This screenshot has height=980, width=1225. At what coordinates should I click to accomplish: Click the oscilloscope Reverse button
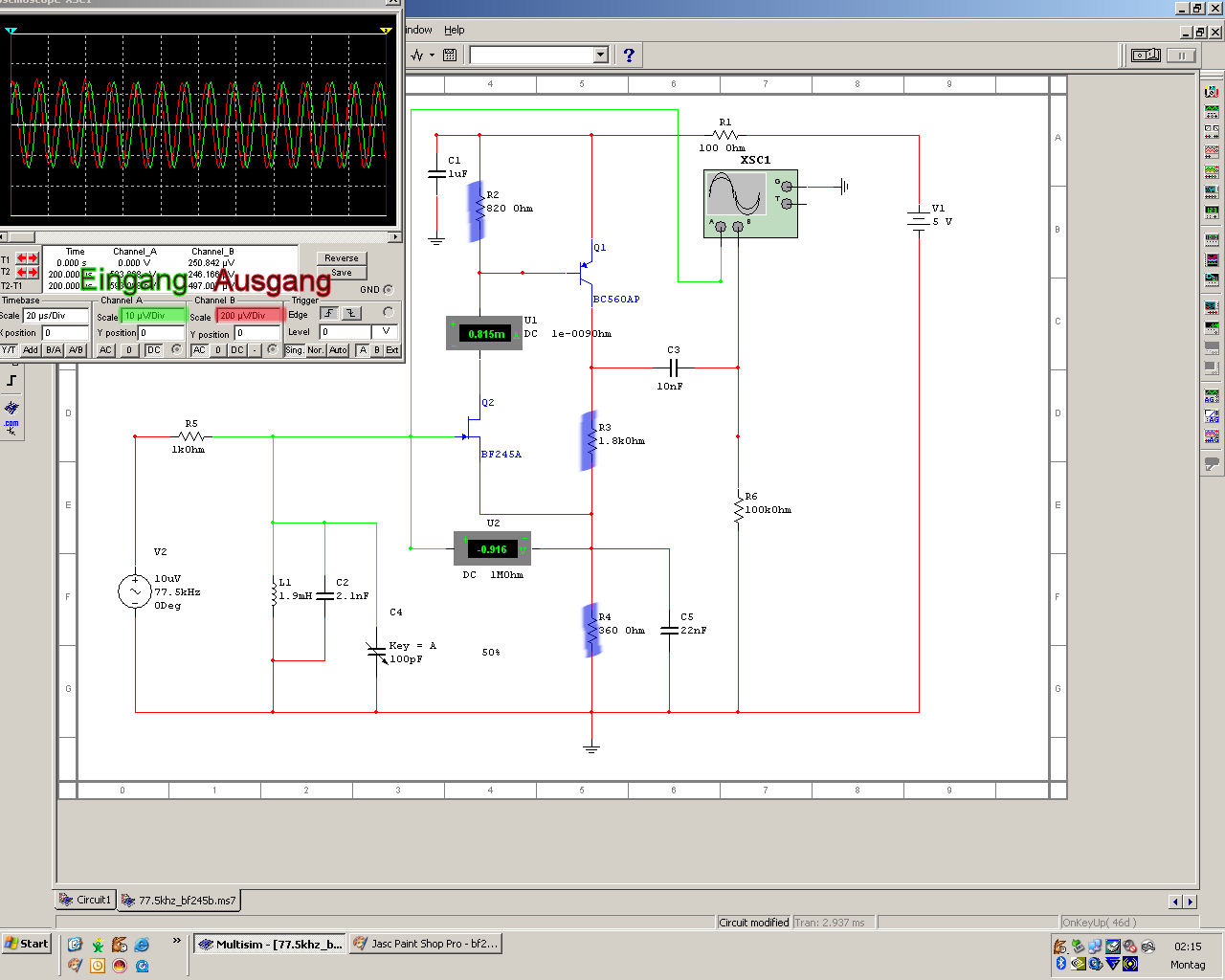coord(342,258)
